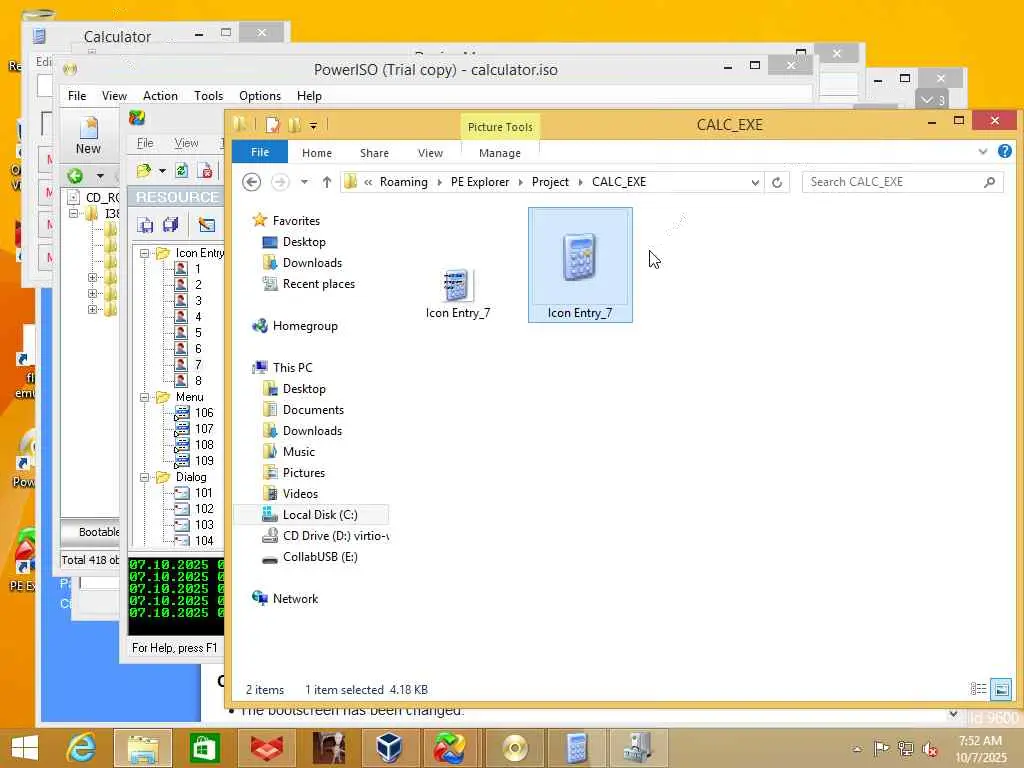Refresh the CALC_EXE folder view
This screenshot has width=1024, height=768.
[776, 182]
